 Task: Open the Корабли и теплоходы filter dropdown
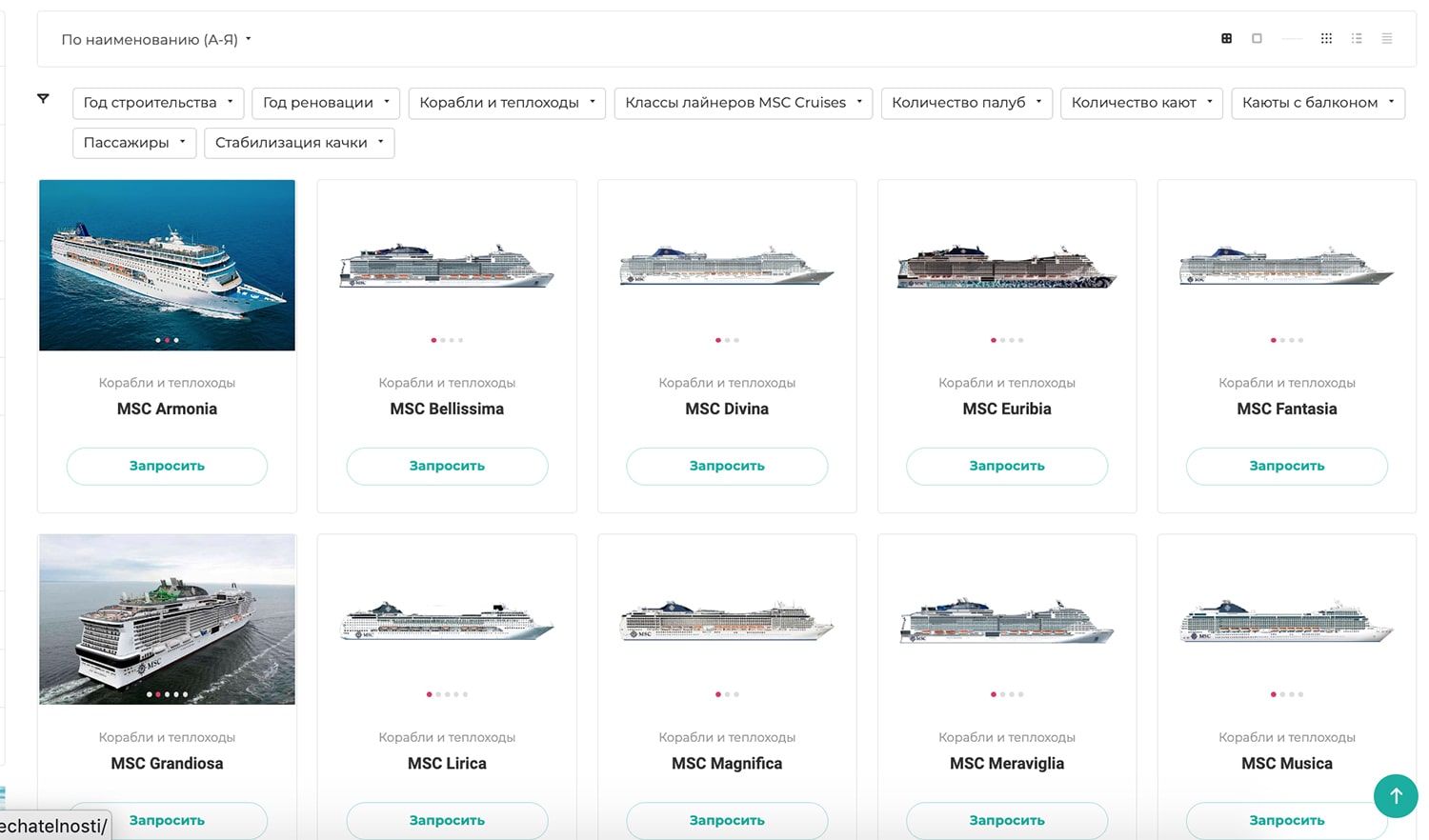pos(507,103)
